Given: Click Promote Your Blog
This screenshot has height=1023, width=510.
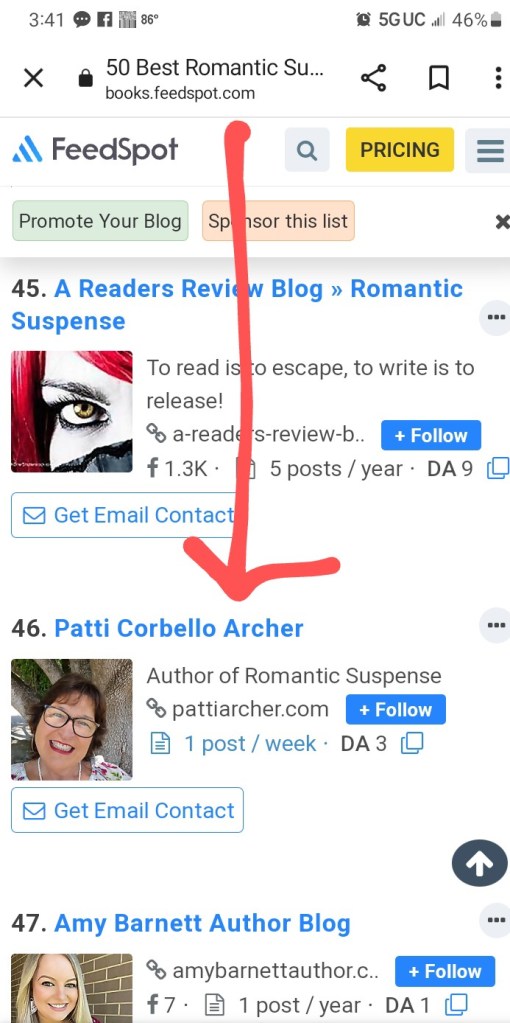Looking at the screenshot, I should [x=100, y=221].
